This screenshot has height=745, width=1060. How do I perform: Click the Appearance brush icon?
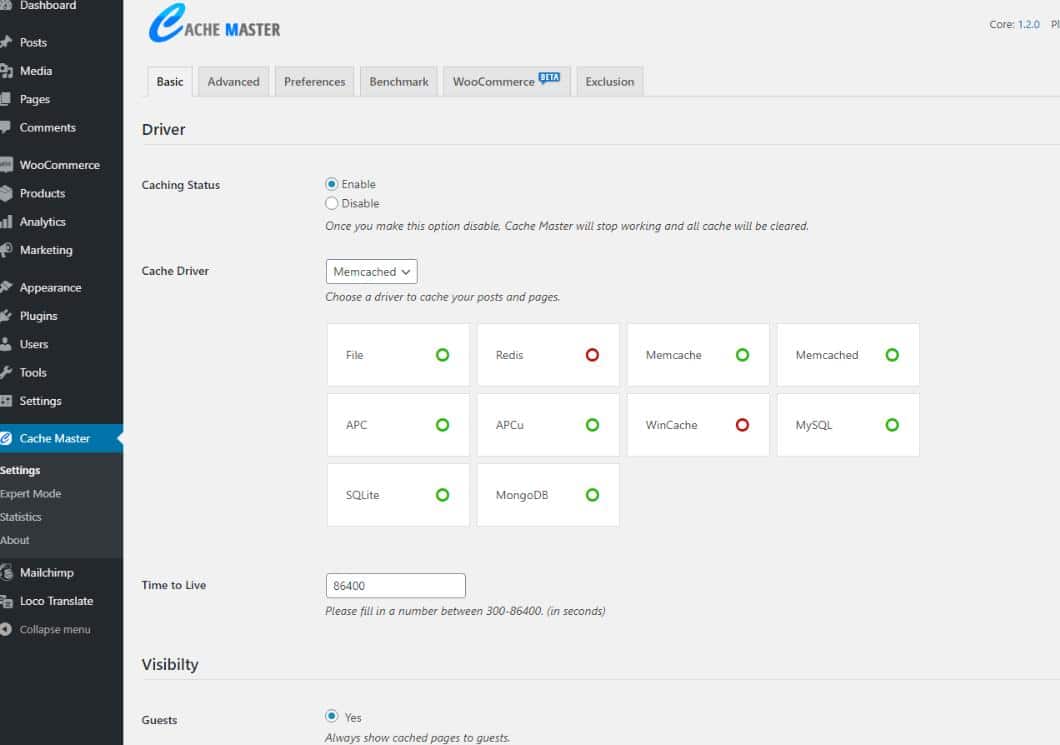[6, 287]
